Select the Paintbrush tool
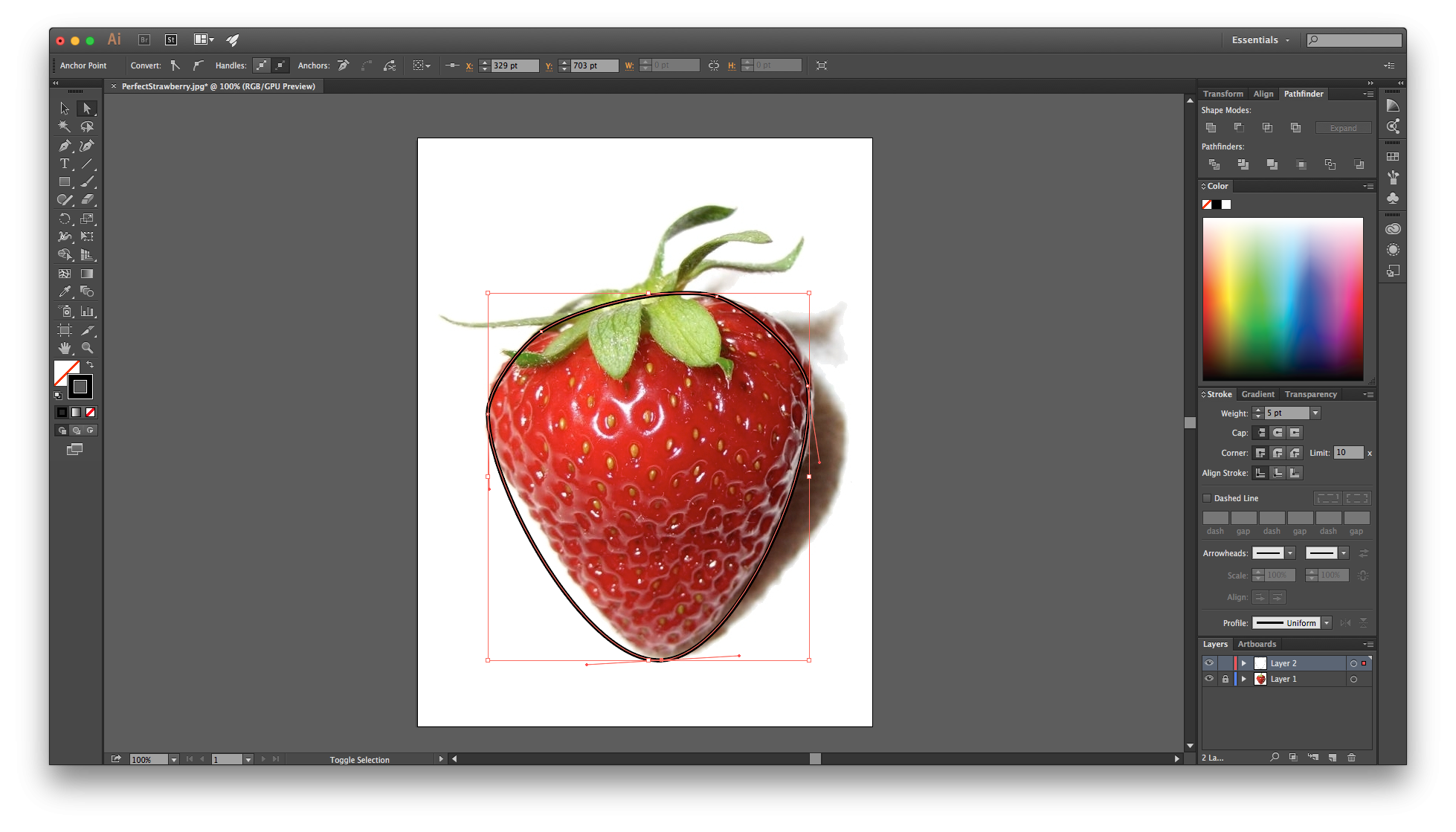This screenshot has width=1456, height=832. [x=88, y=181]
